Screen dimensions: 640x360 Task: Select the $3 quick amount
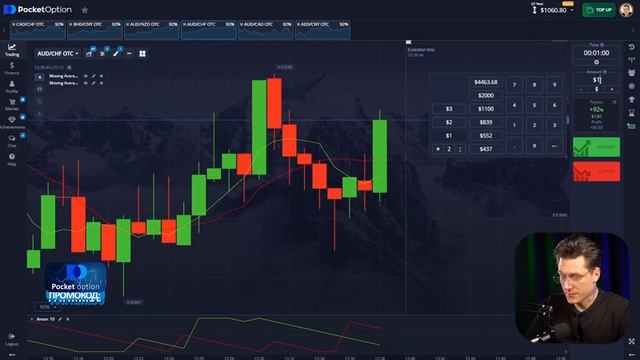click(x=449, y=109)
